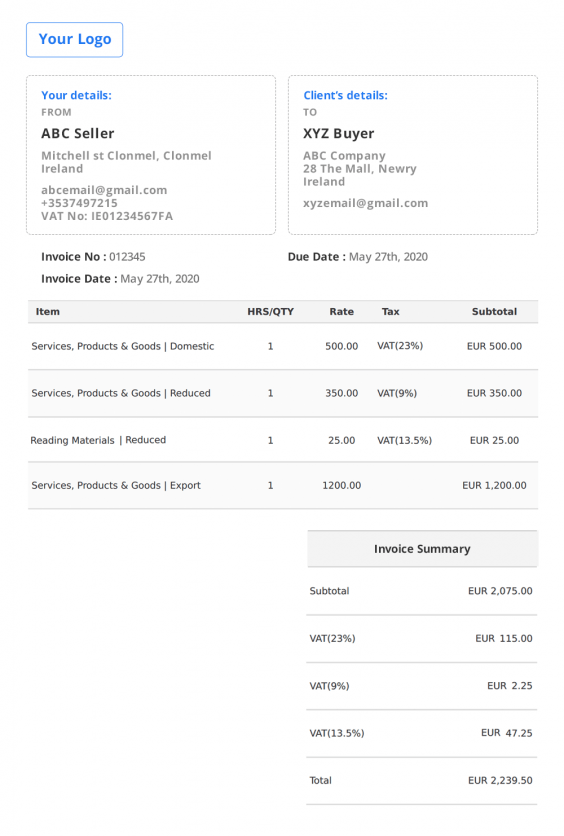
Task: Click the VAT(23%) tax cell in first row
Action: point(400,346)
